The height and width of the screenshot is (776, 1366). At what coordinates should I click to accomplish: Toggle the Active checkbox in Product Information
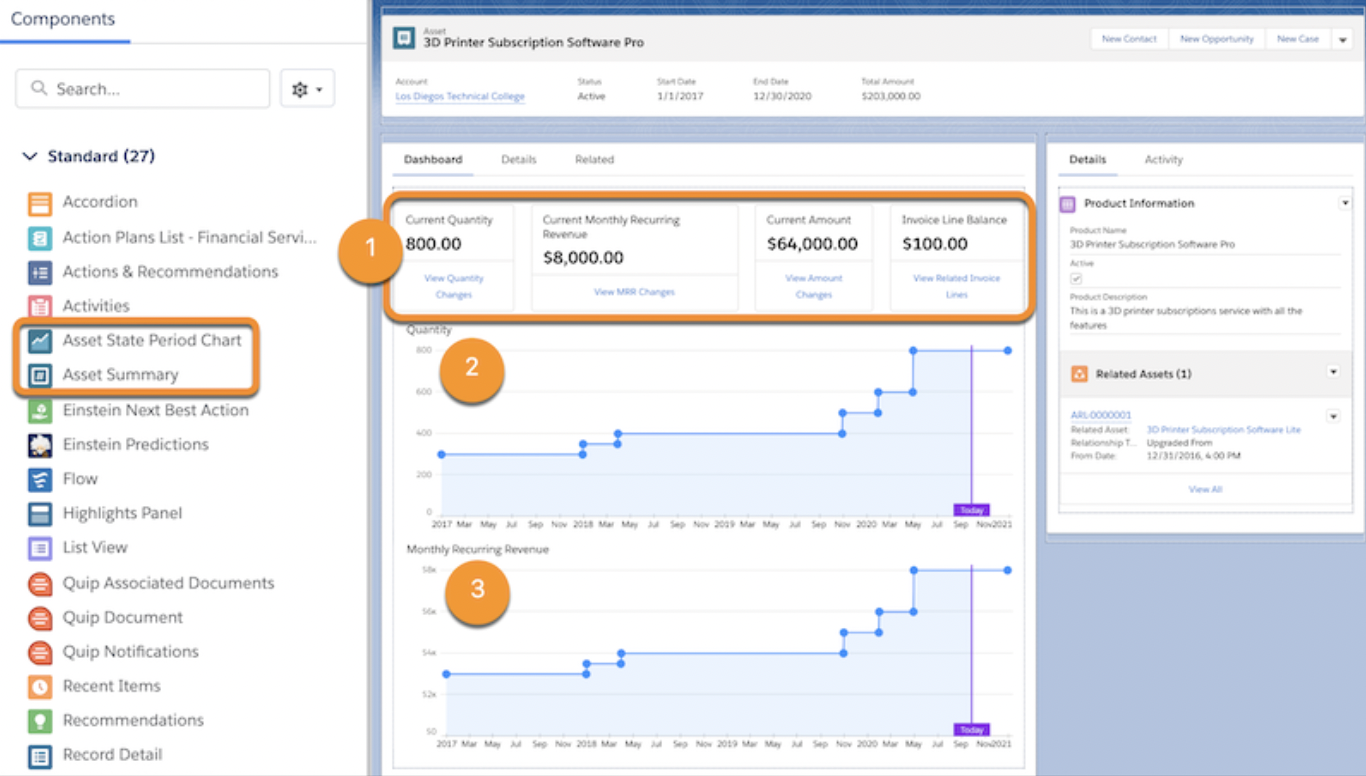coord(1076,278)
